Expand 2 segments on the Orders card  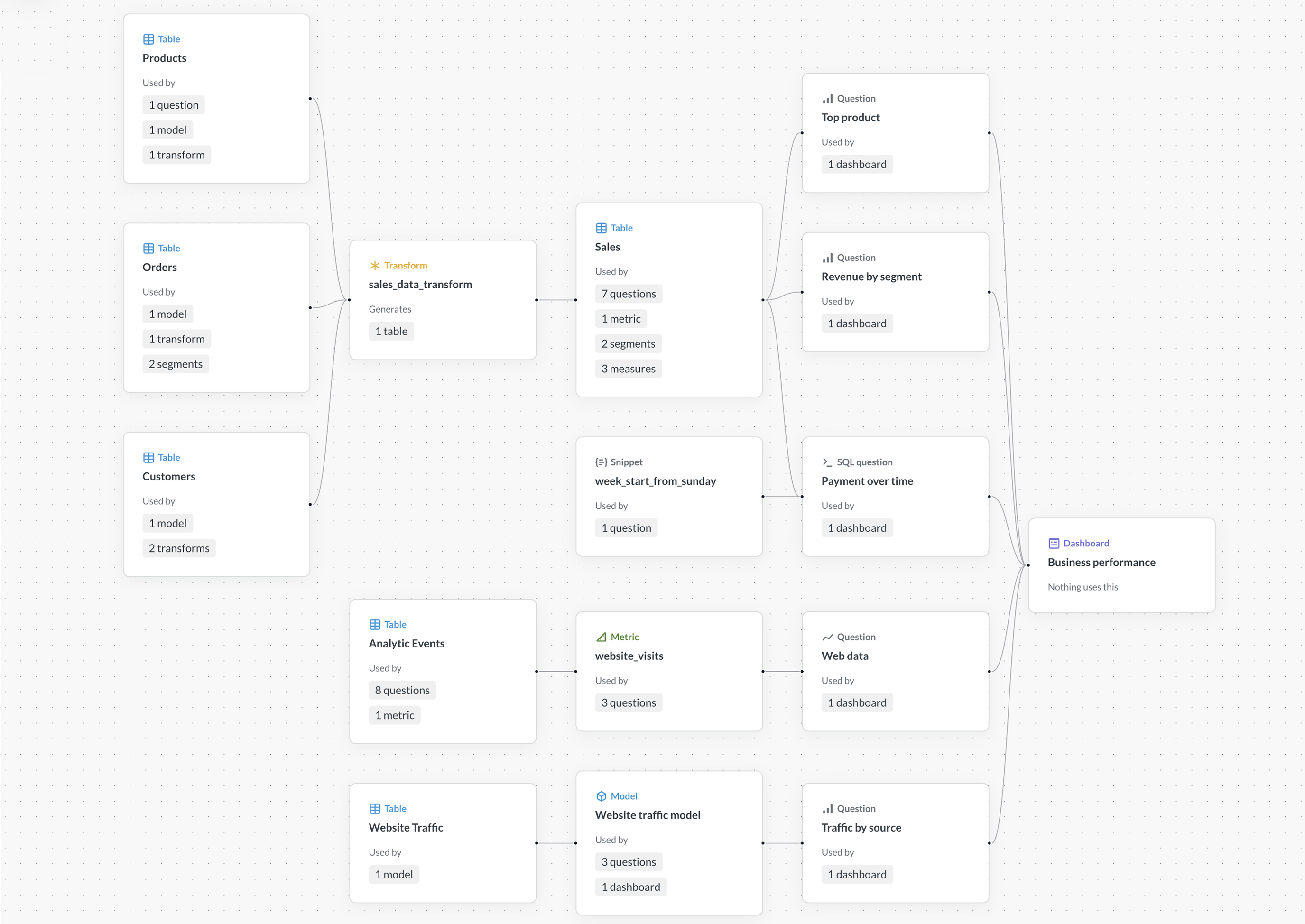pos(175,363)
